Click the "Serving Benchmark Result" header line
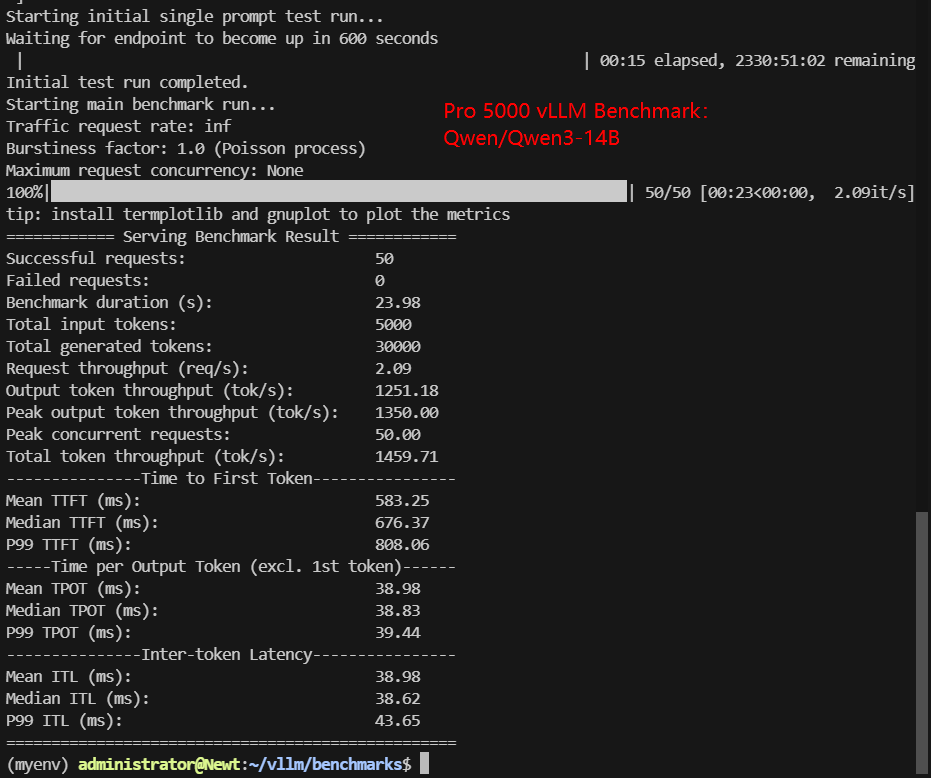 click(x=231, y=236)
